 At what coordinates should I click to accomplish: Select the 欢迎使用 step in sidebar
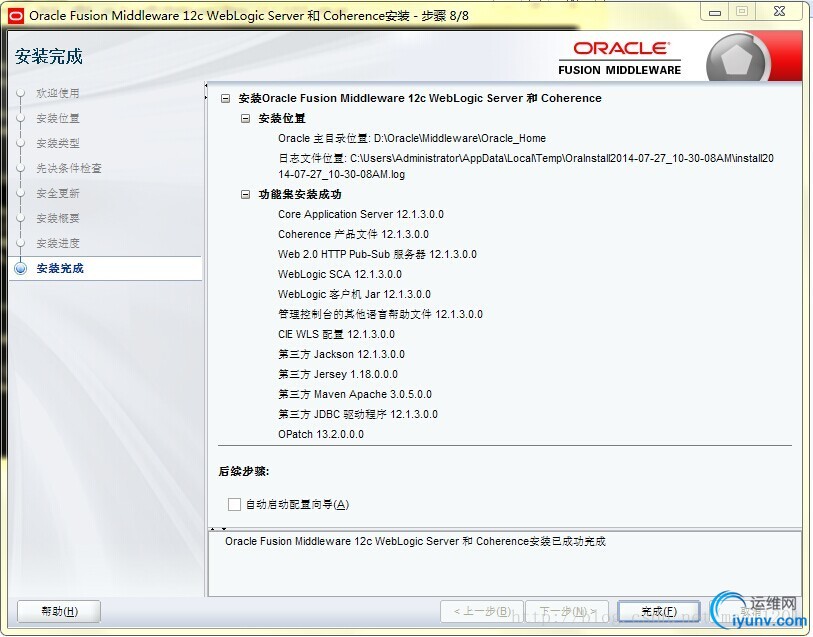pos(58,93)
